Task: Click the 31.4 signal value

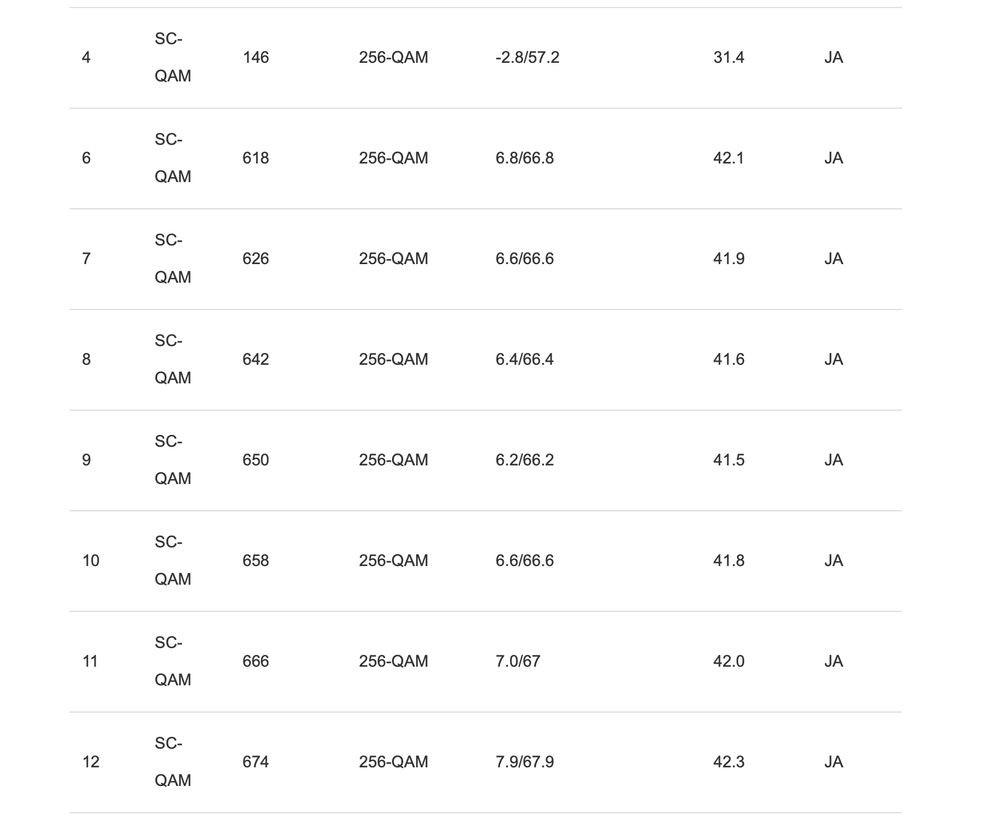Action: pyautogui.click(x=728, y=58)
